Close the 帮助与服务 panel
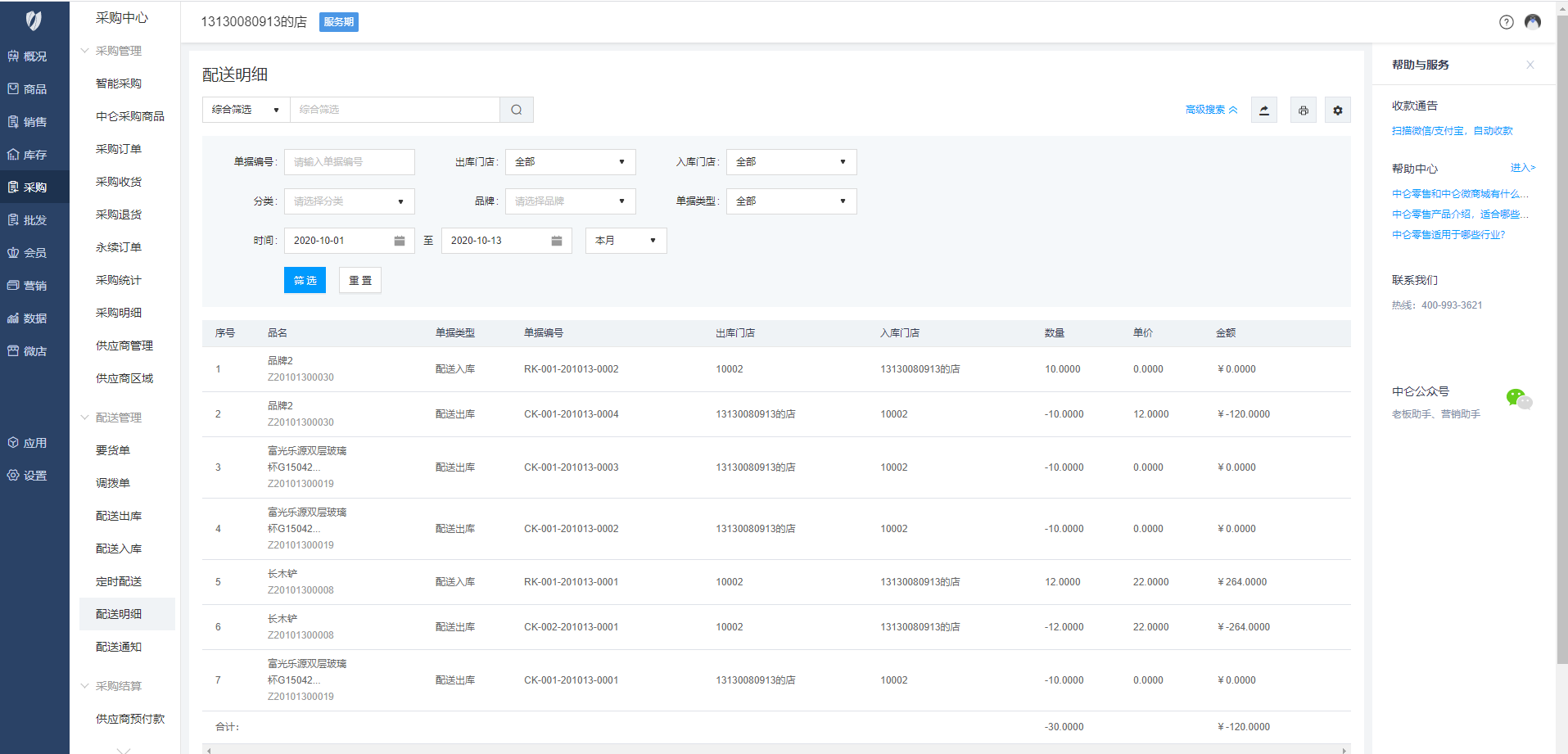 tap(1530, 65)
